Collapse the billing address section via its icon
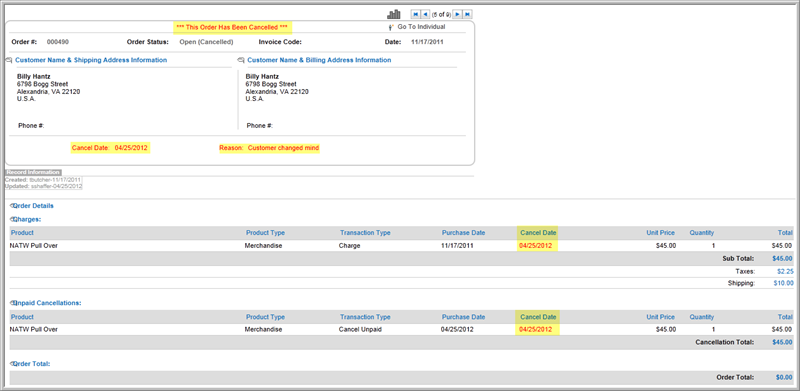This screenshot has width=800, height=391. [241, 60]
